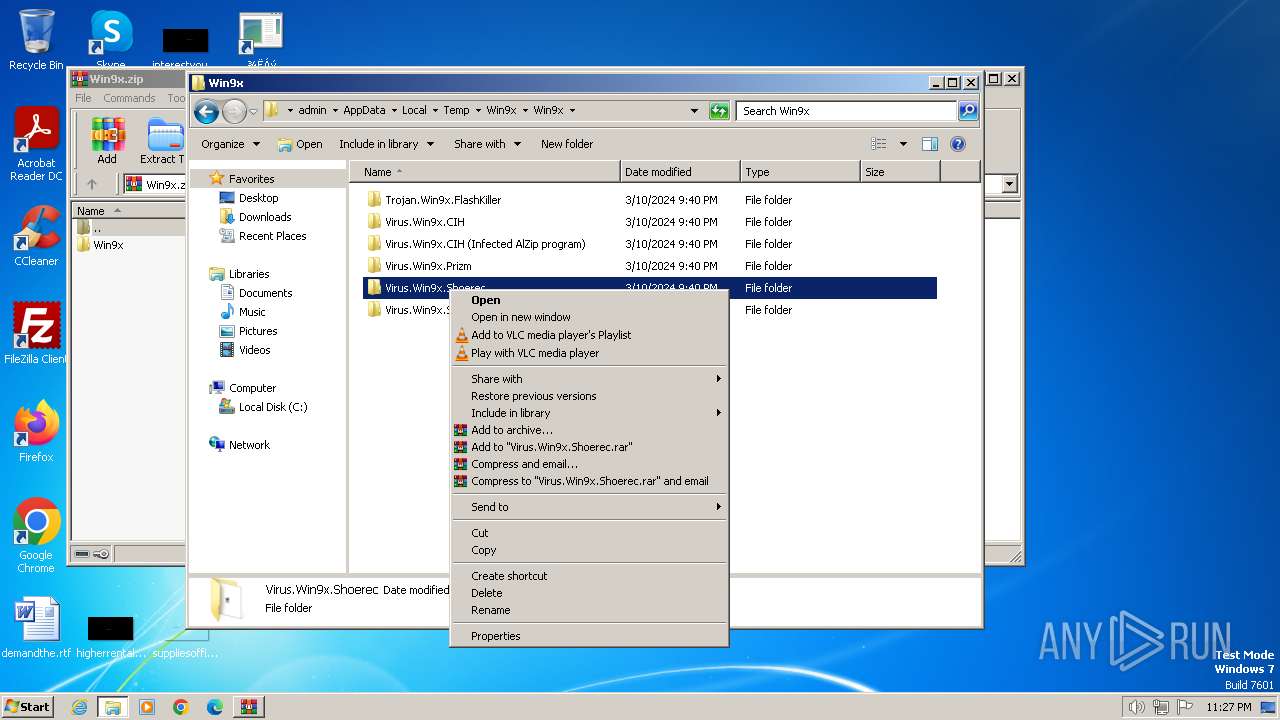1280x720 pixels.
Task: Open Downloads in Favorites sidebar
Action: (x=265, y=217)
